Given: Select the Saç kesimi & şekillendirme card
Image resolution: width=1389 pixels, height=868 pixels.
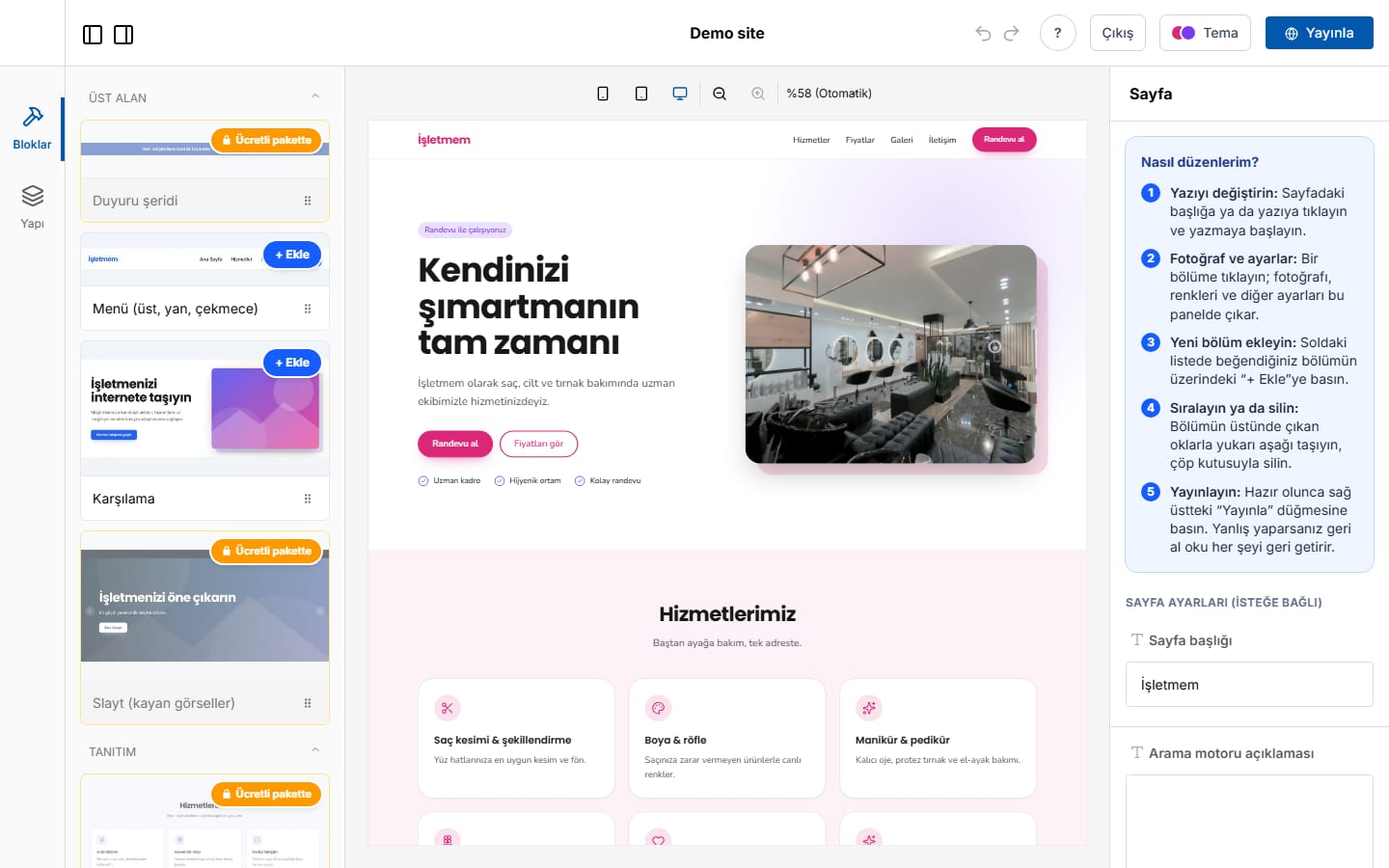Looking at the screenshot, I should (516, 739).
